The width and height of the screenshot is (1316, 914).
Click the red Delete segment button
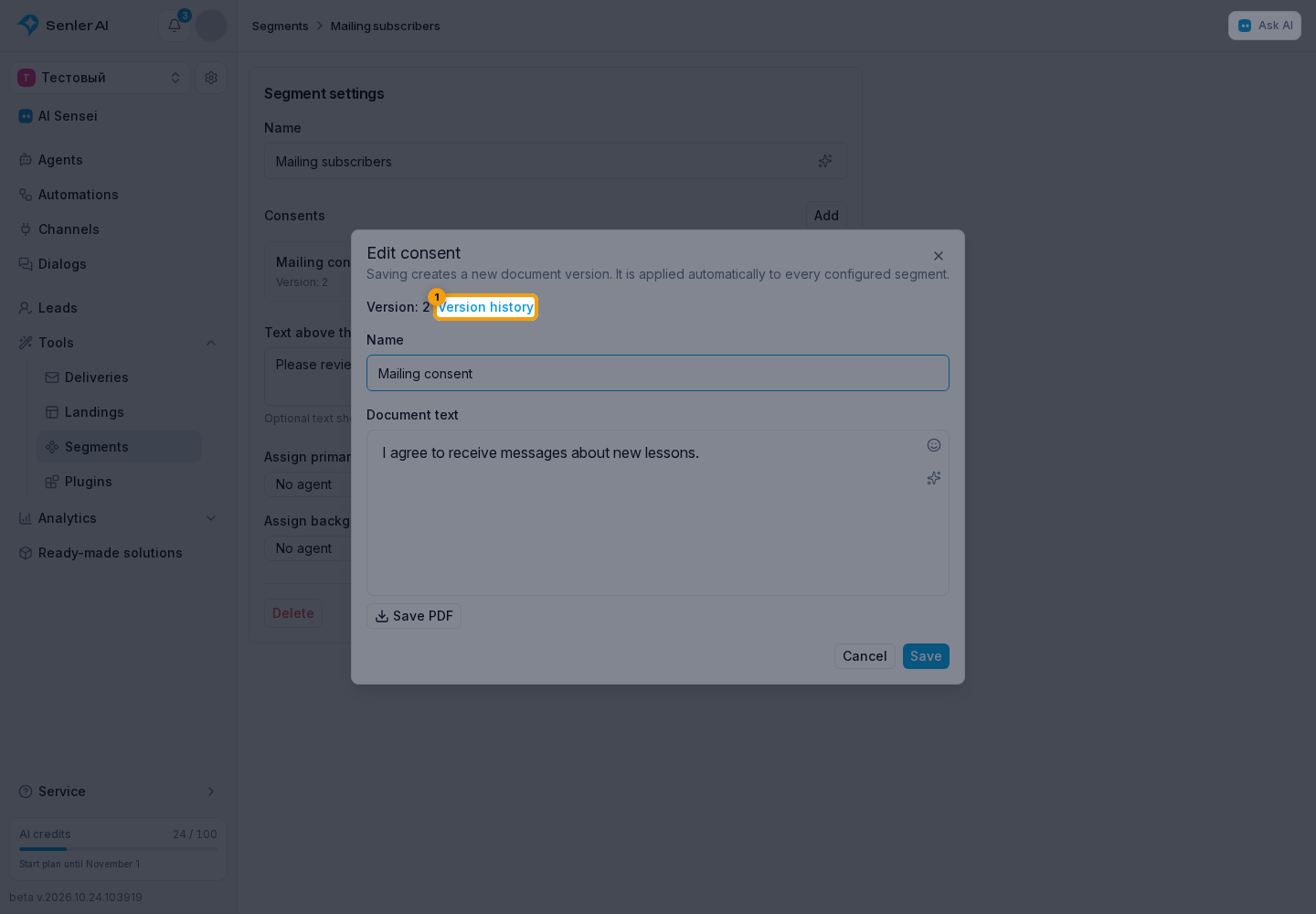(293, 613)
